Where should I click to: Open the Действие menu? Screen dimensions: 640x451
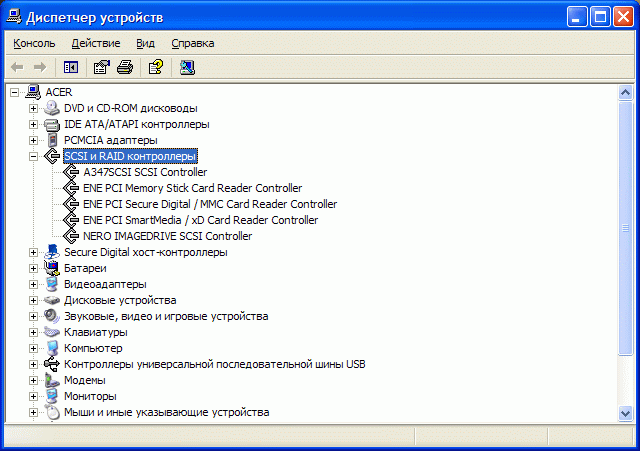click(x=96, y=43)
